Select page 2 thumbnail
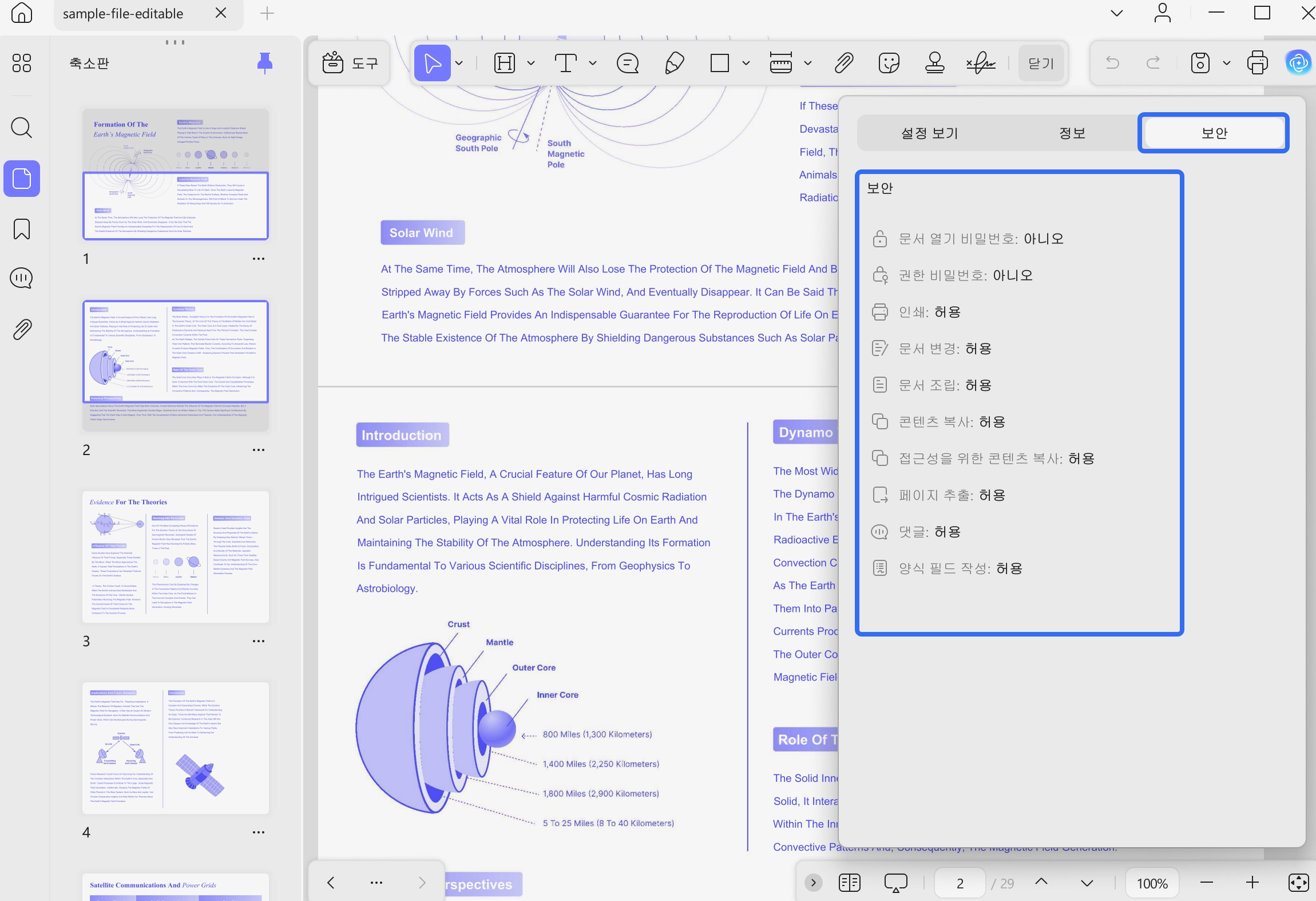 [x=175, y=365]
